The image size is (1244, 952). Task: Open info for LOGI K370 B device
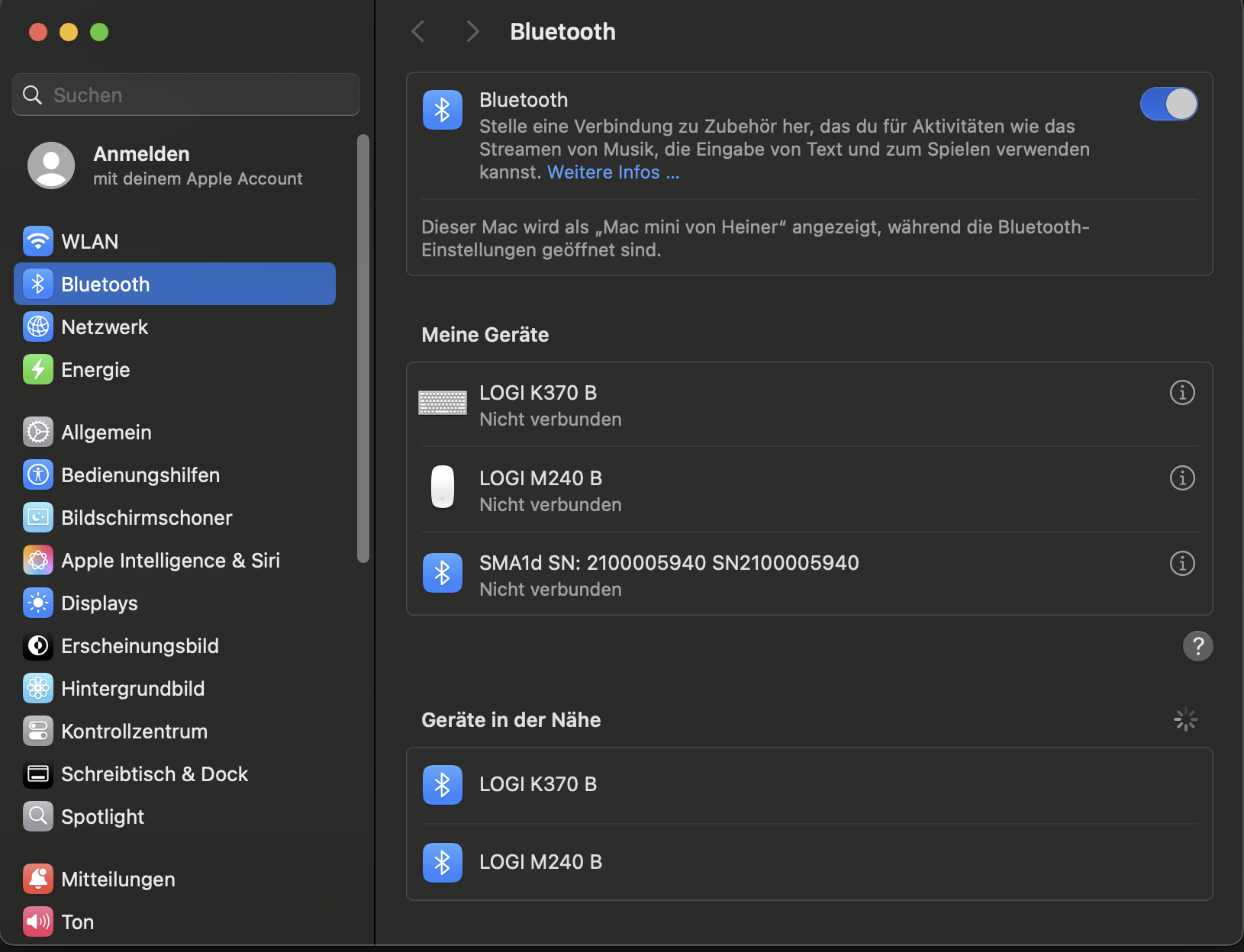click(x=1182, y=393)
